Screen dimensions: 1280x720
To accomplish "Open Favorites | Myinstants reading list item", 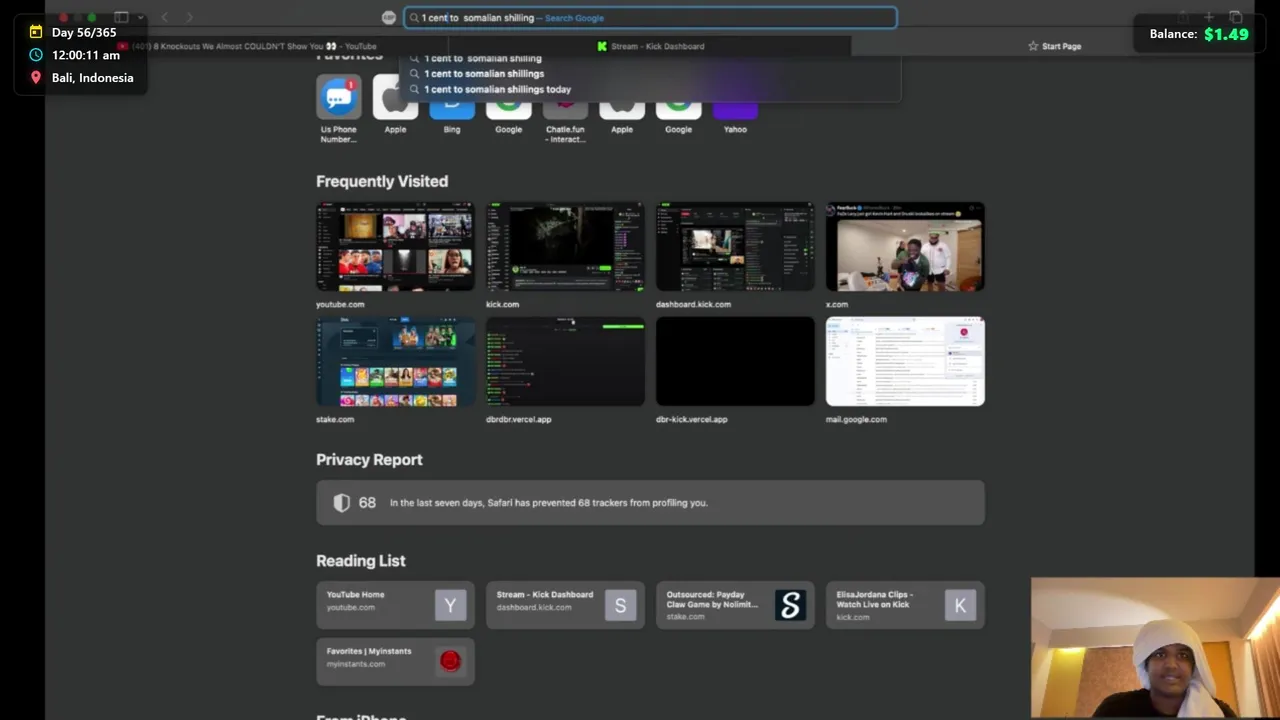I will coord(395,662).
